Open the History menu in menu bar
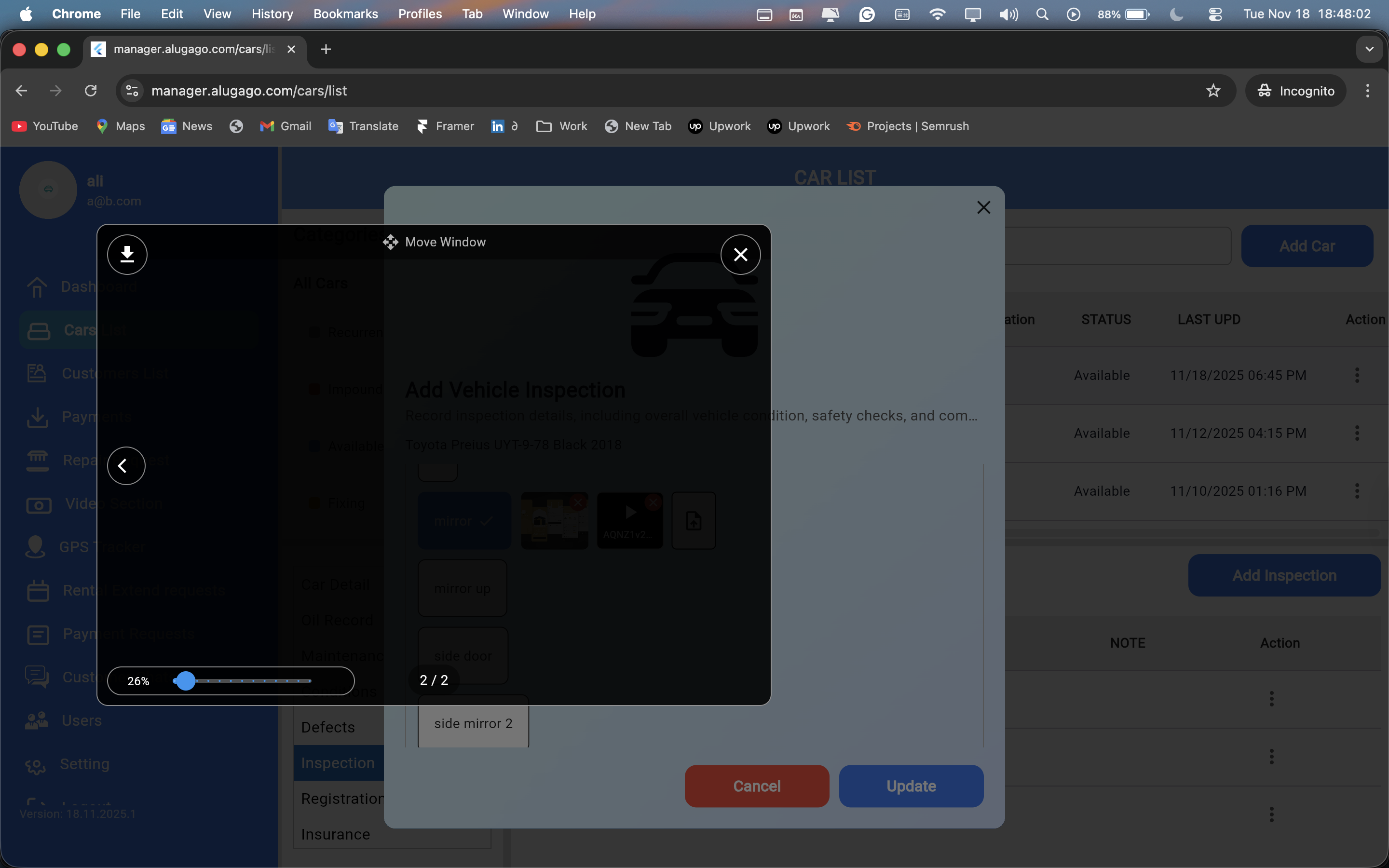 pos(272,14)
